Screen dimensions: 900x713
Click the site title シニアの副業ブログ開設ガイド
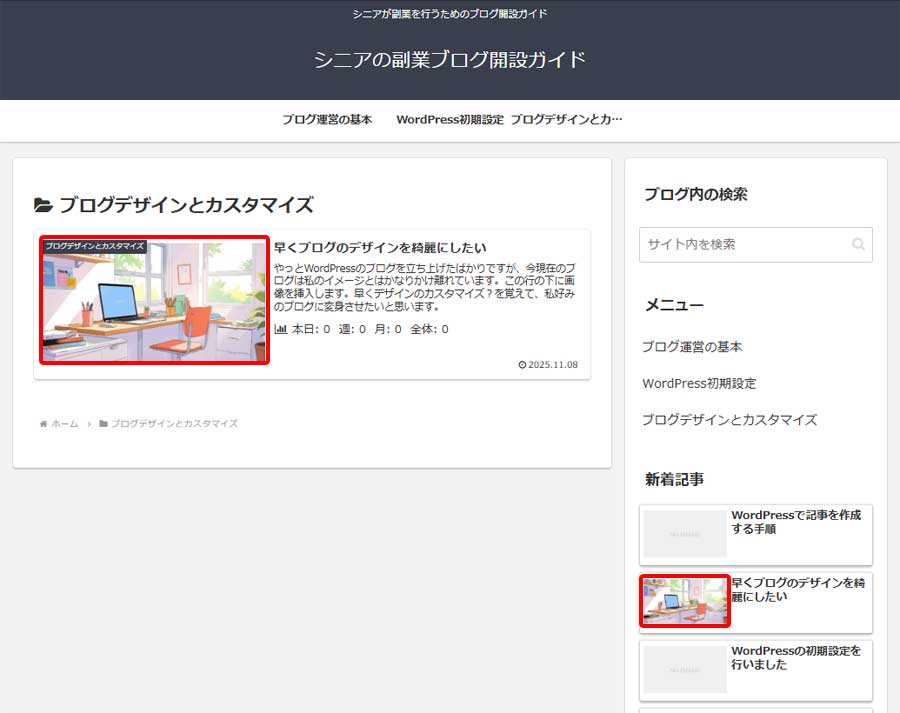coord(449,59)
